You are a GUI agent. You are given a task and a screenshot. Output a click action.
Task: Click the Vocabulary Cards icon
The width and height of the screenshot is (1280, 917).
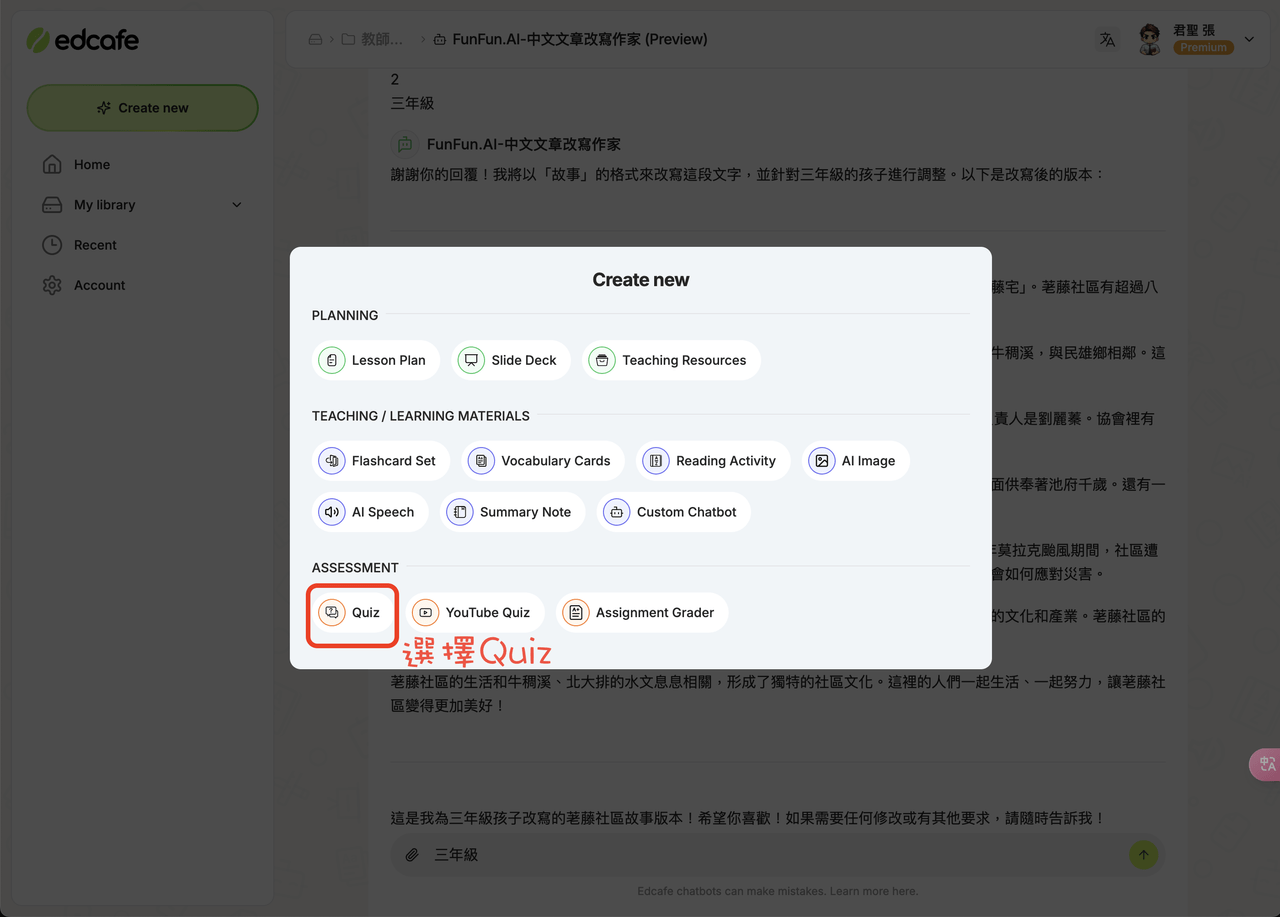(481, 461)
